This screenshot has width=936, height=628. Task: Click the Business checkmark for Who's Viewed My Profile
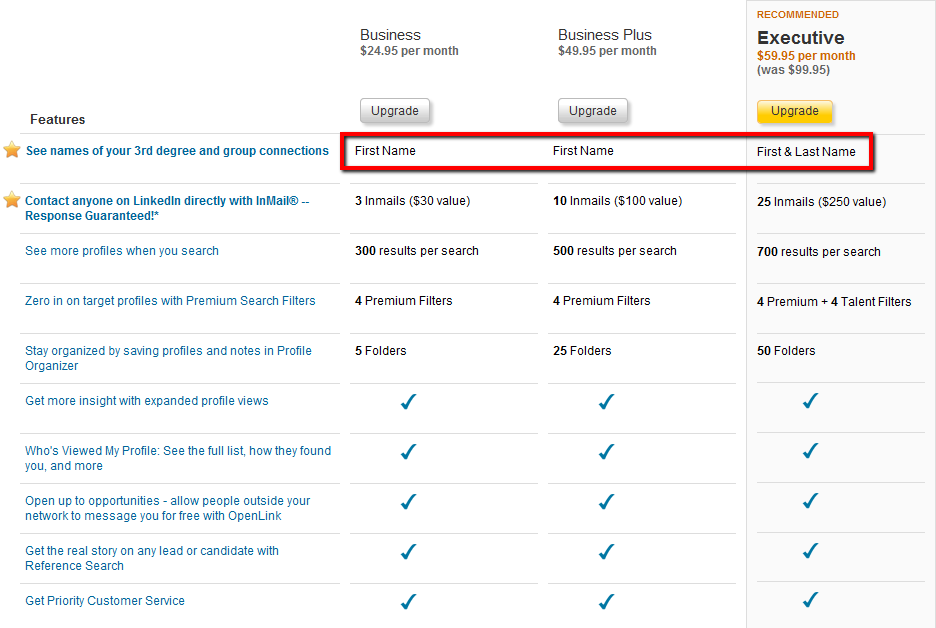coord(408,452)
